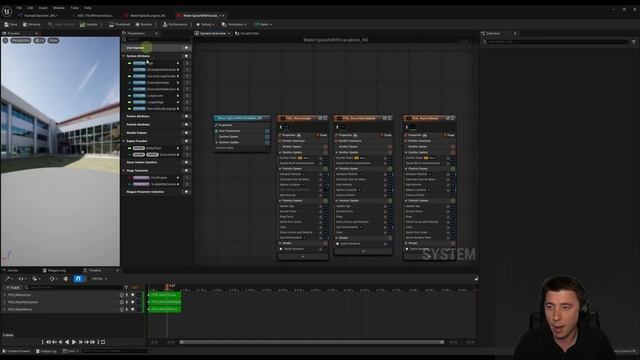Click the Perspective viewport mode button

click(20, 40)
